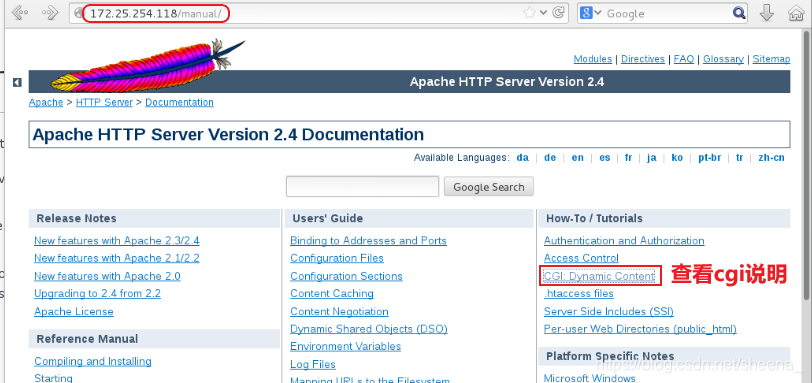
Task: Open the Environment Variables link
Action: pyautogui.click(x=345, y=346)
